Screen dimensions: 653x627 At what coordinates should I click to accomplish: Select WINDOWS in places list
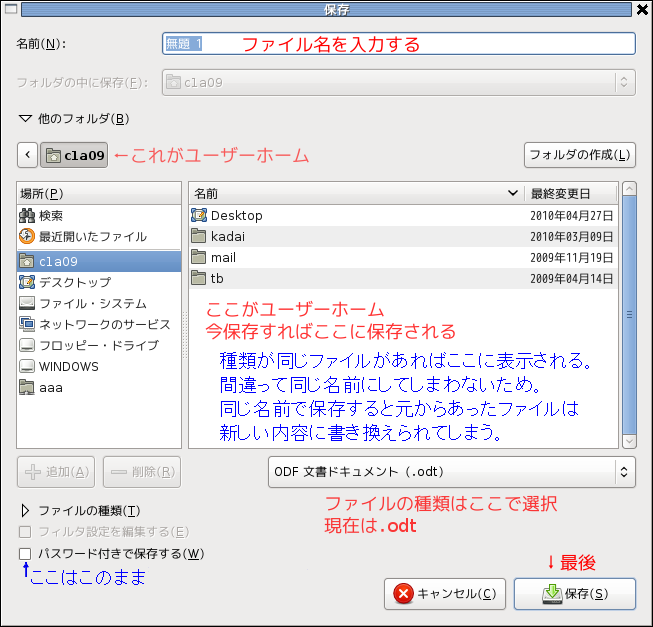point(99,366)
